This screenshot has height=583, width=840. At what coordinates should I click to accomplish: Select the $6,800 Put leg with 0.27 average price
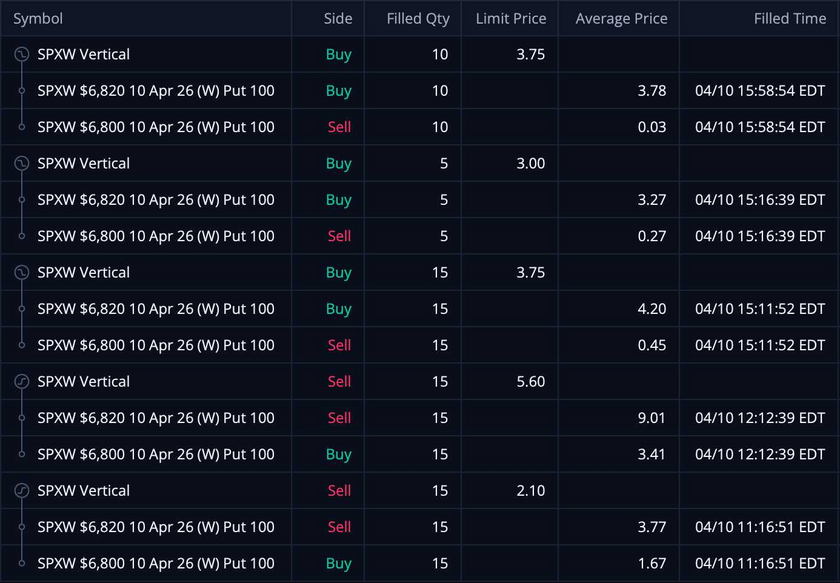click(x=155, y=237)
